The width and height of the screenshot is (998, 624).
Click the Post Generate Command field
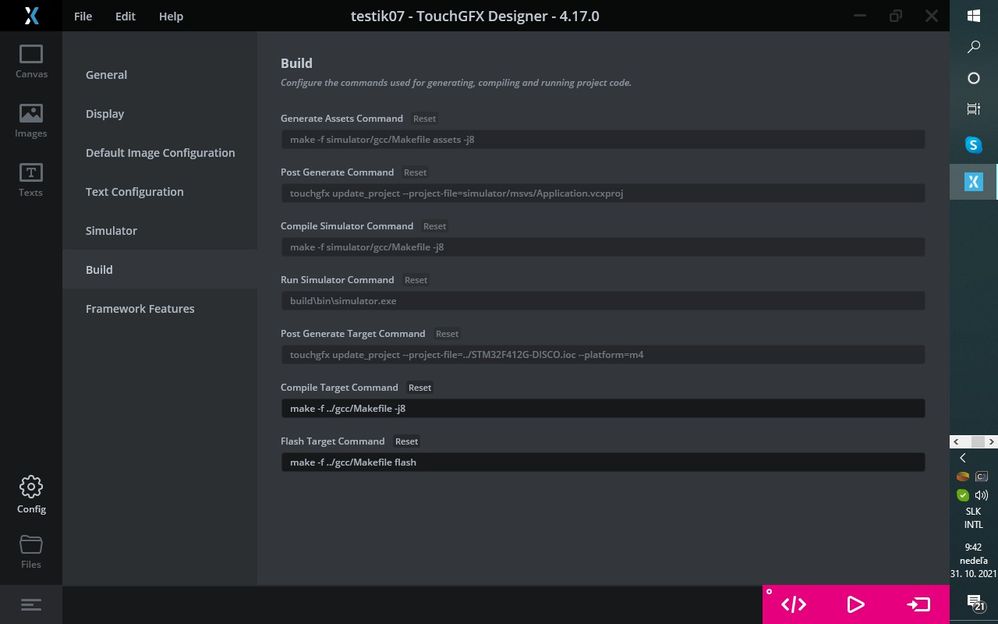(603, 193)
